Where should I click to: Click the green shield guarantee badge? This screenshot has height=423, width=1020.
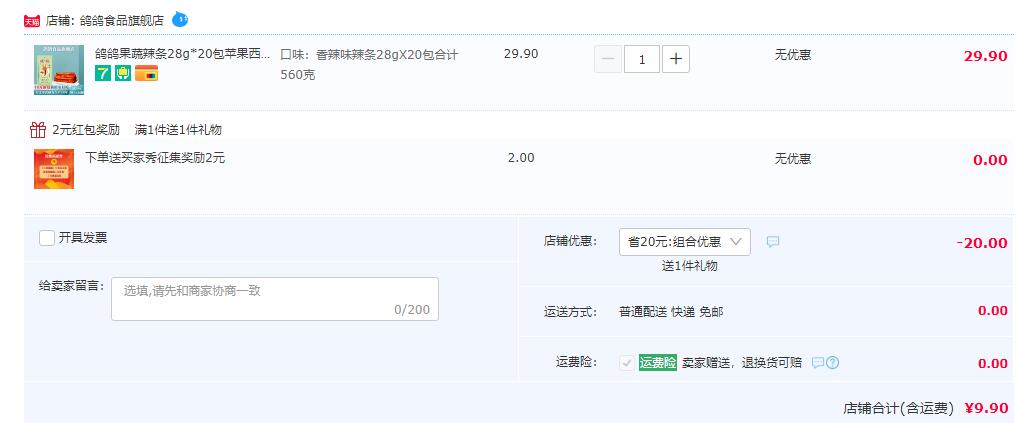point(123,74)
